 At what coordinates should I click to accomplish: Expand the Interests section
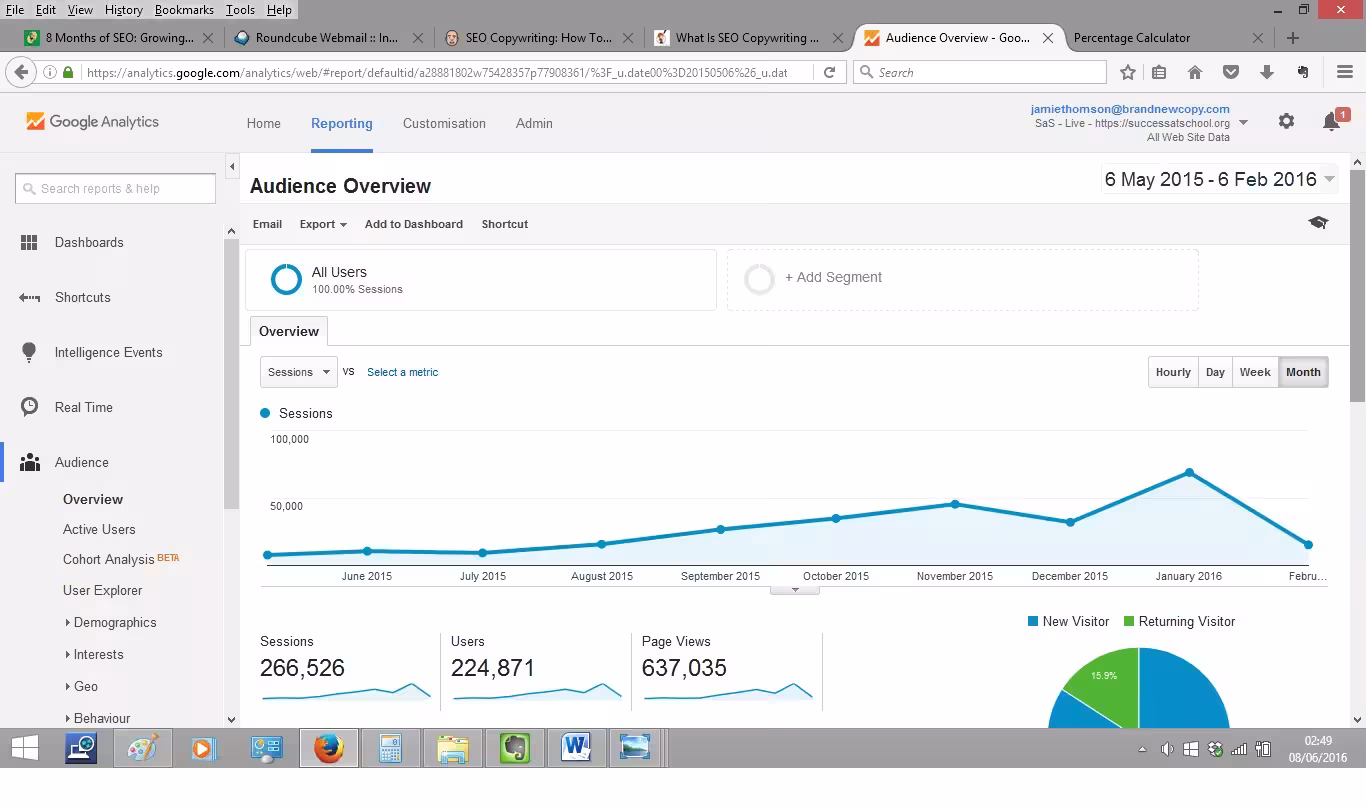[x=93, y=654]
